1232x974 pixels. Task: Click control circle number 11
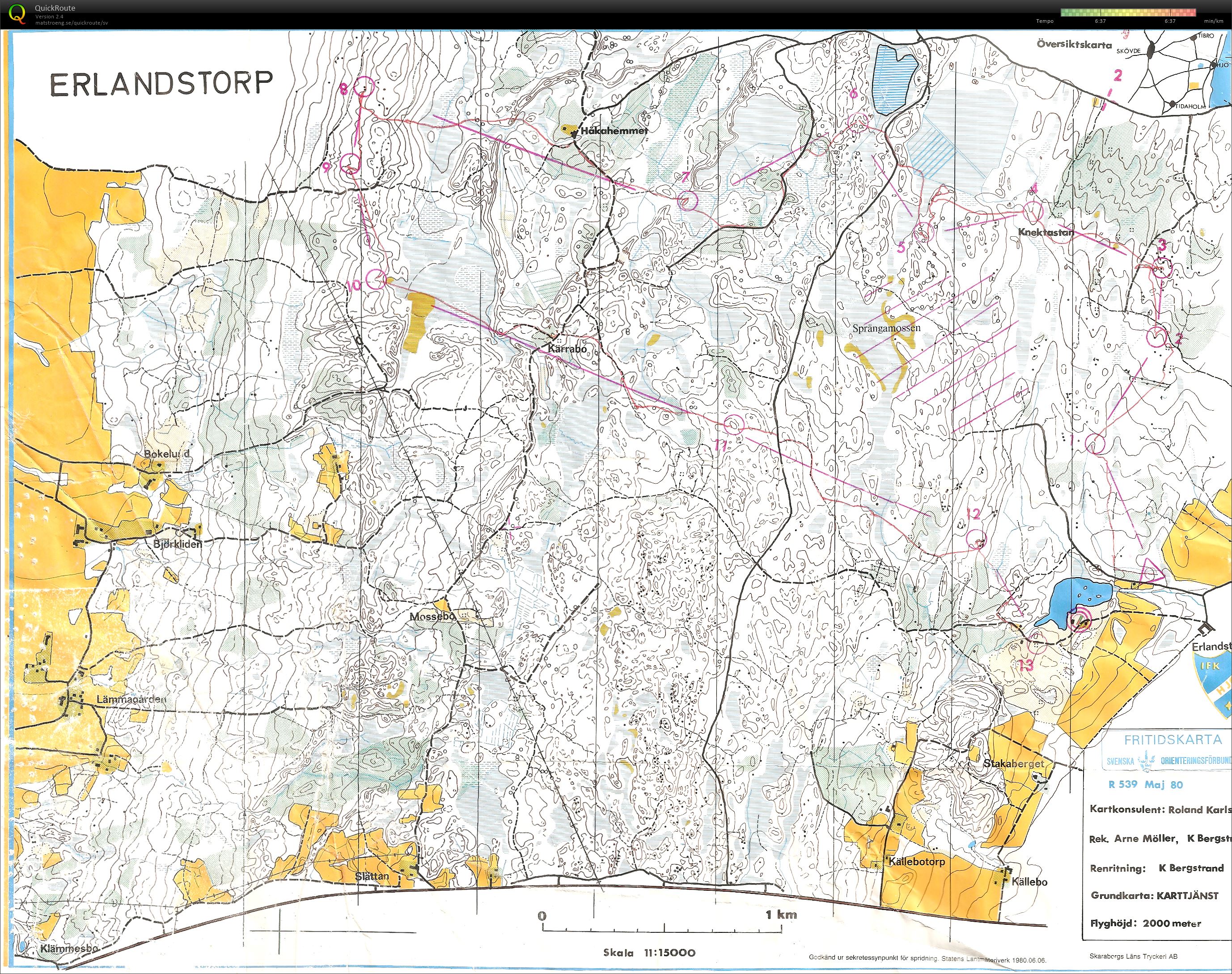734,424
